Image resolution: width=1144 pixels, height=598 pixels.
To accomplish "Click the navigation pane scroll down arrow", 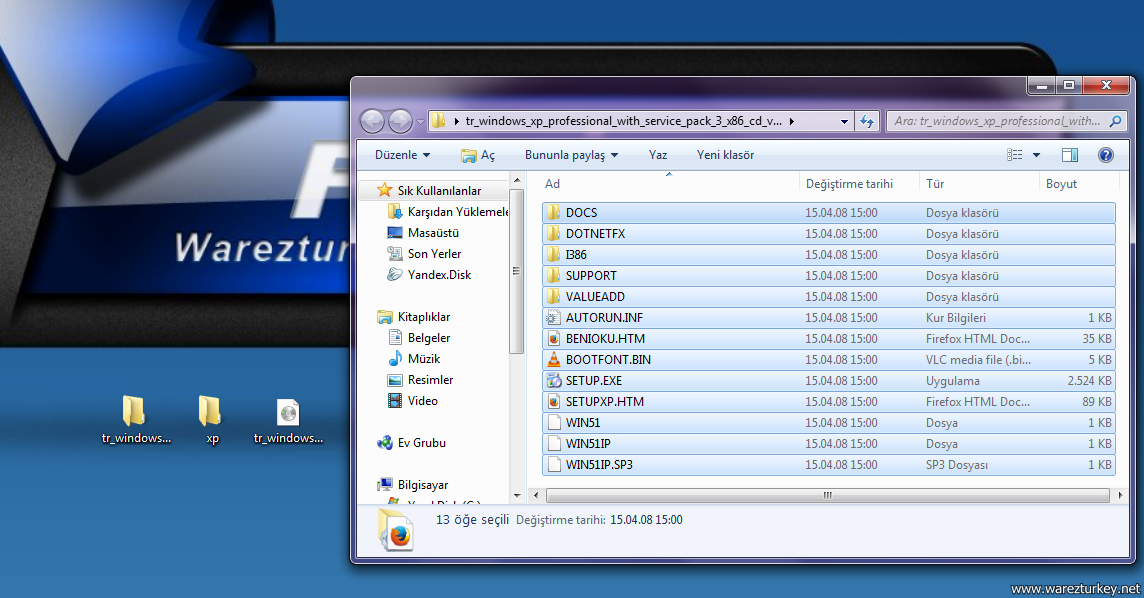I will coord(517,496).
